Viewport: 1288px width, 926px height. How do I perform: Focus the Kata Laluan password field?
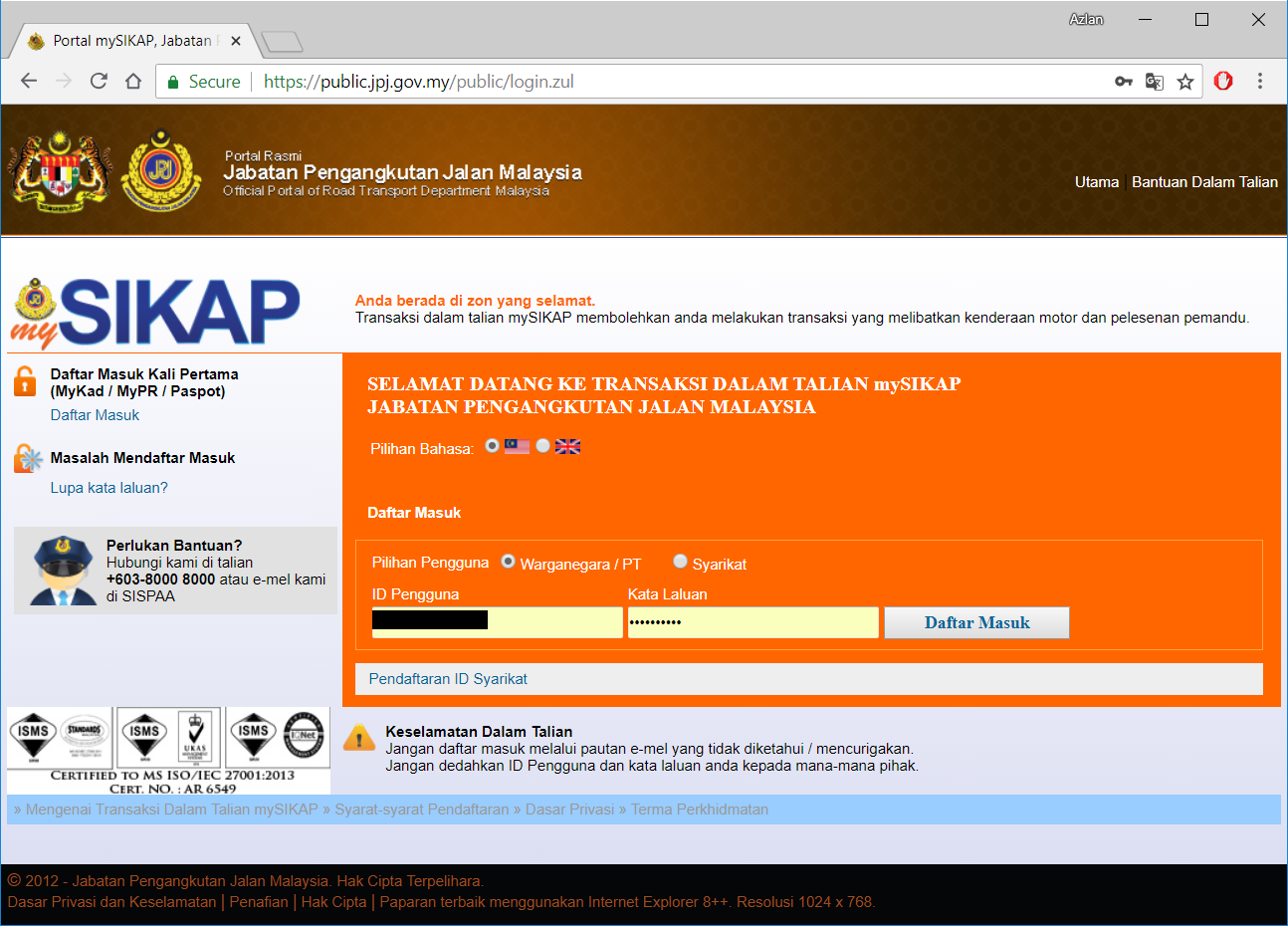(753, 622)
